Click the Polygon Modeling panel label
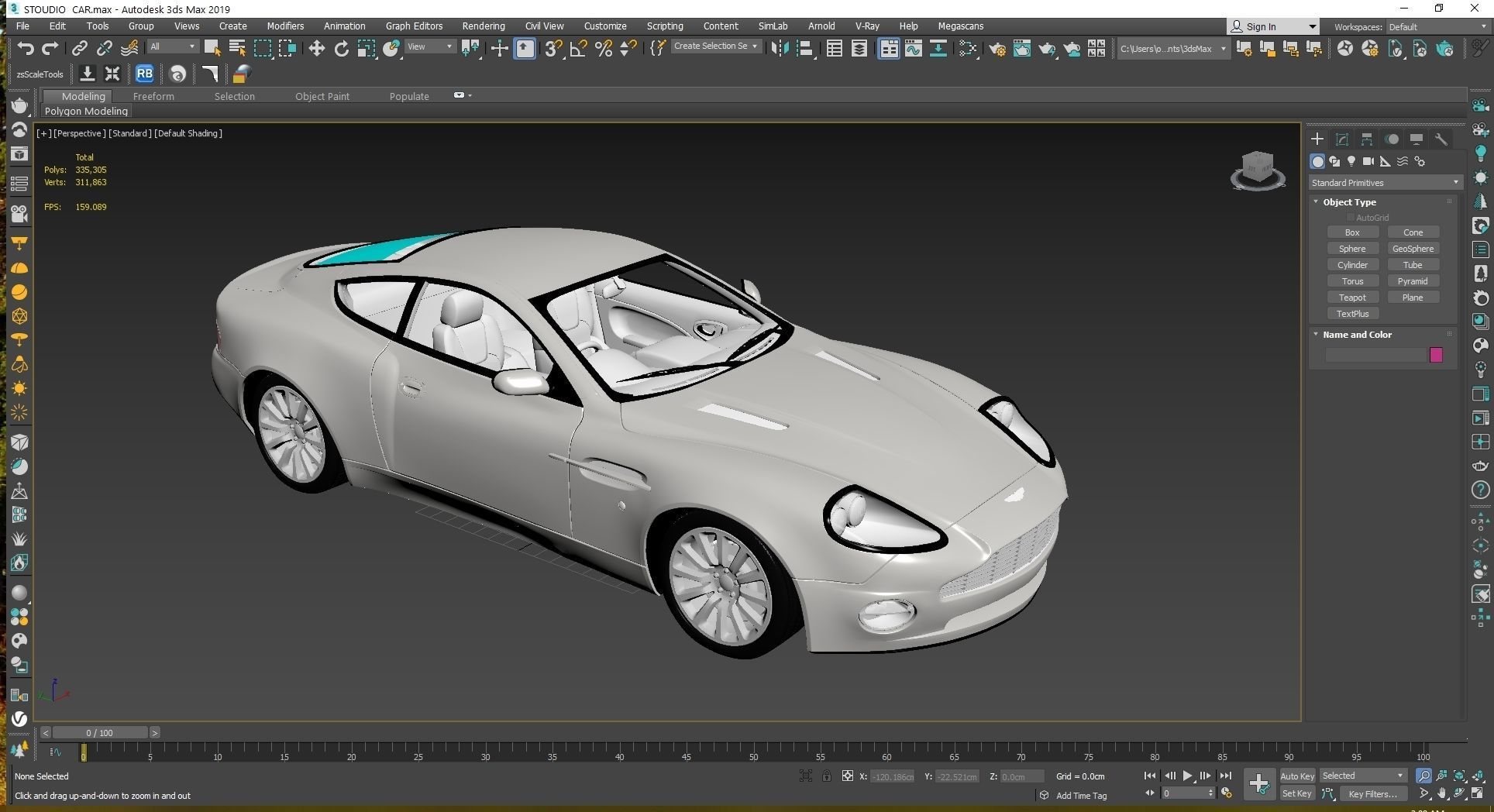Viewport: 1494px width, 812px height. pos(86,111)
